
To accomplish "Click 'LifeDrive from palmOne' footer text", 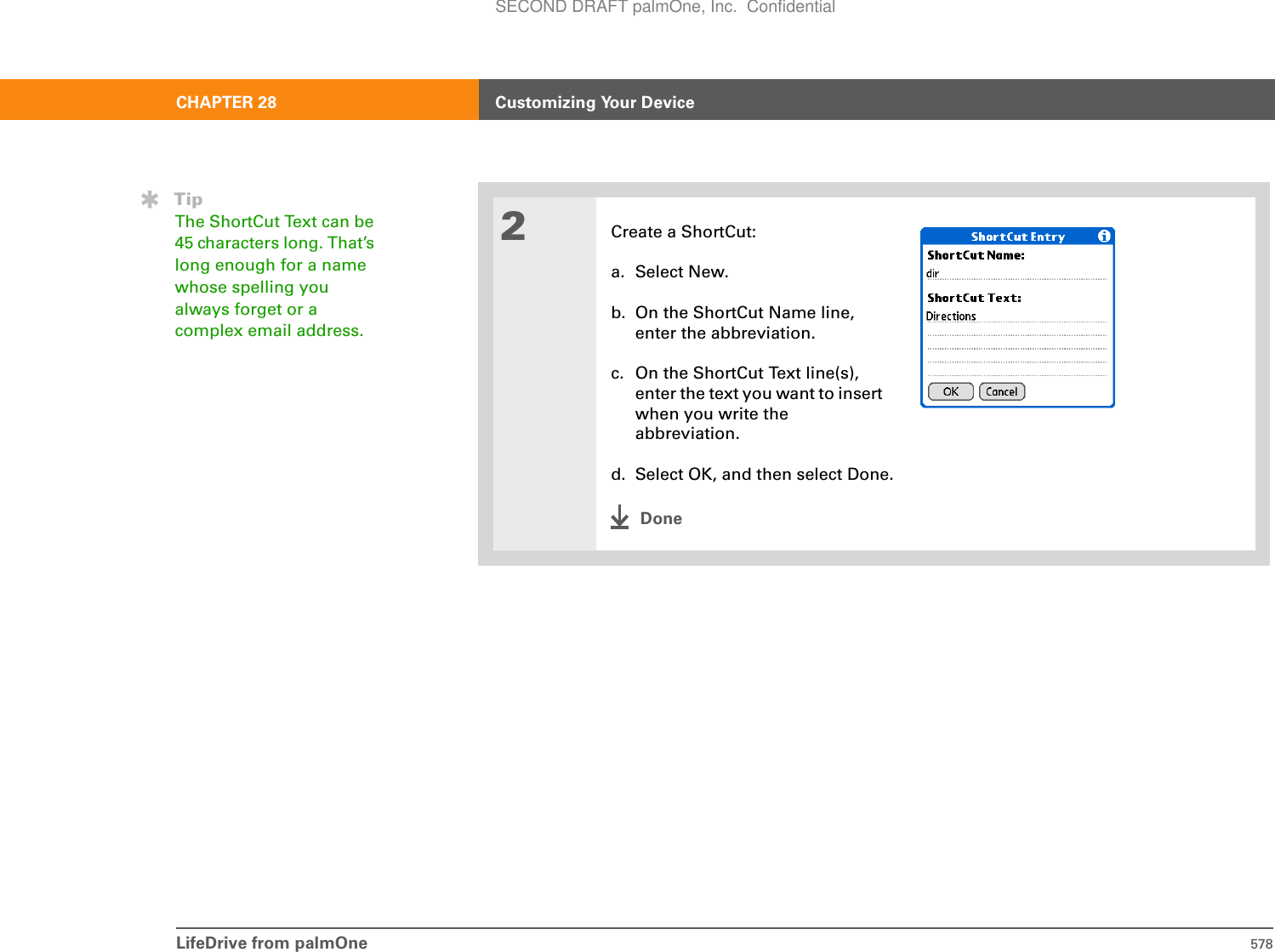I will coord(271,943).
